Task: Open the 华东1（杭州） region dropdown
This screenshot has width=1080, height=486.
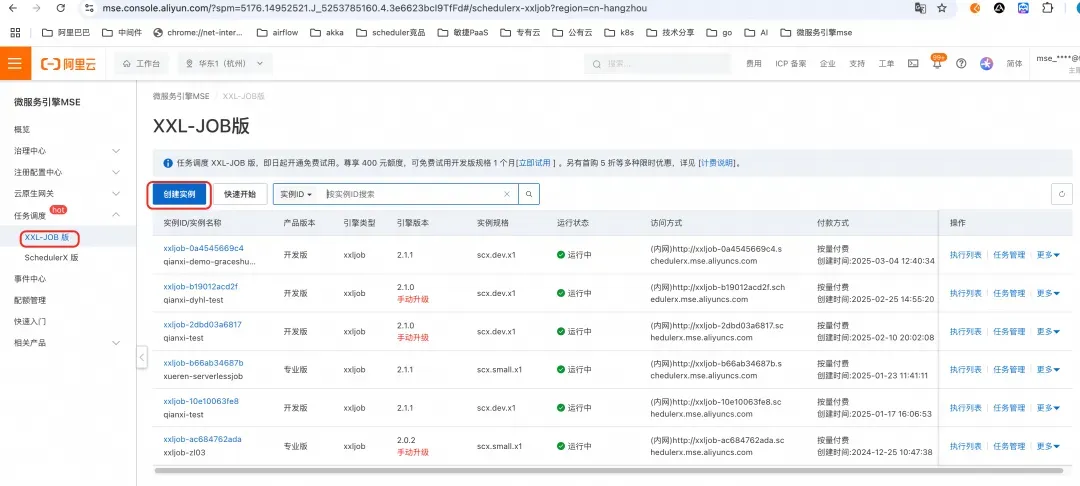Action: 225,63
